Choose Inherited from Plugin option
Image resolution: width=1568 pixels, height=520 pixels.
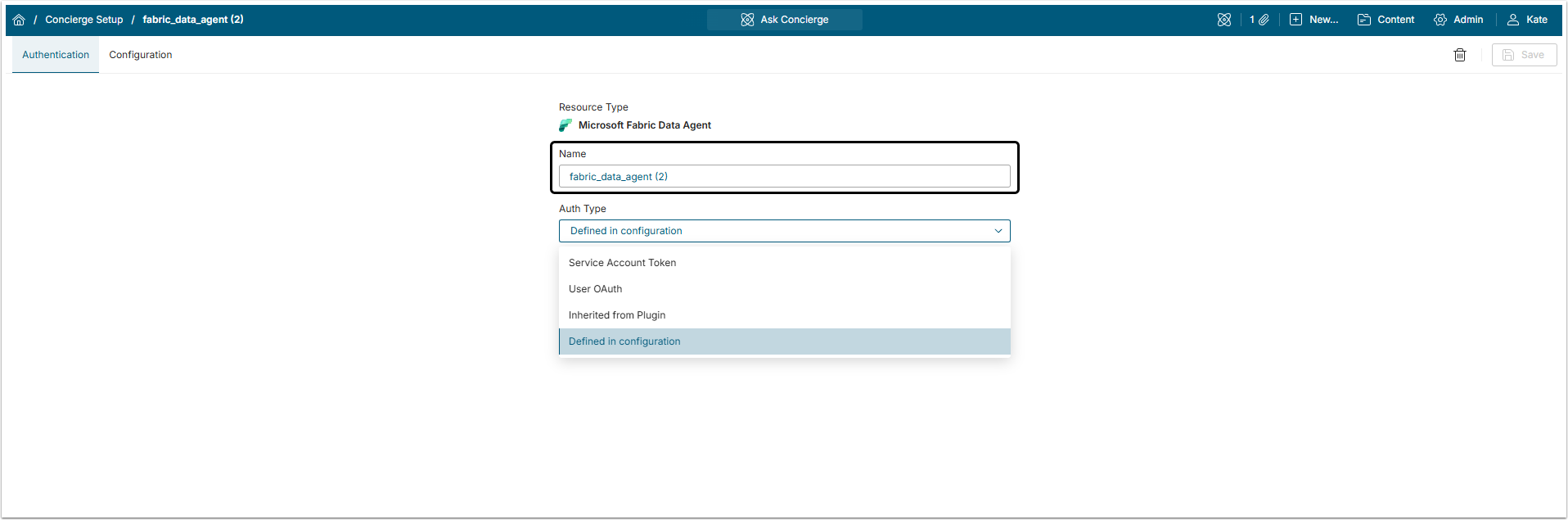tap(784, 315)
